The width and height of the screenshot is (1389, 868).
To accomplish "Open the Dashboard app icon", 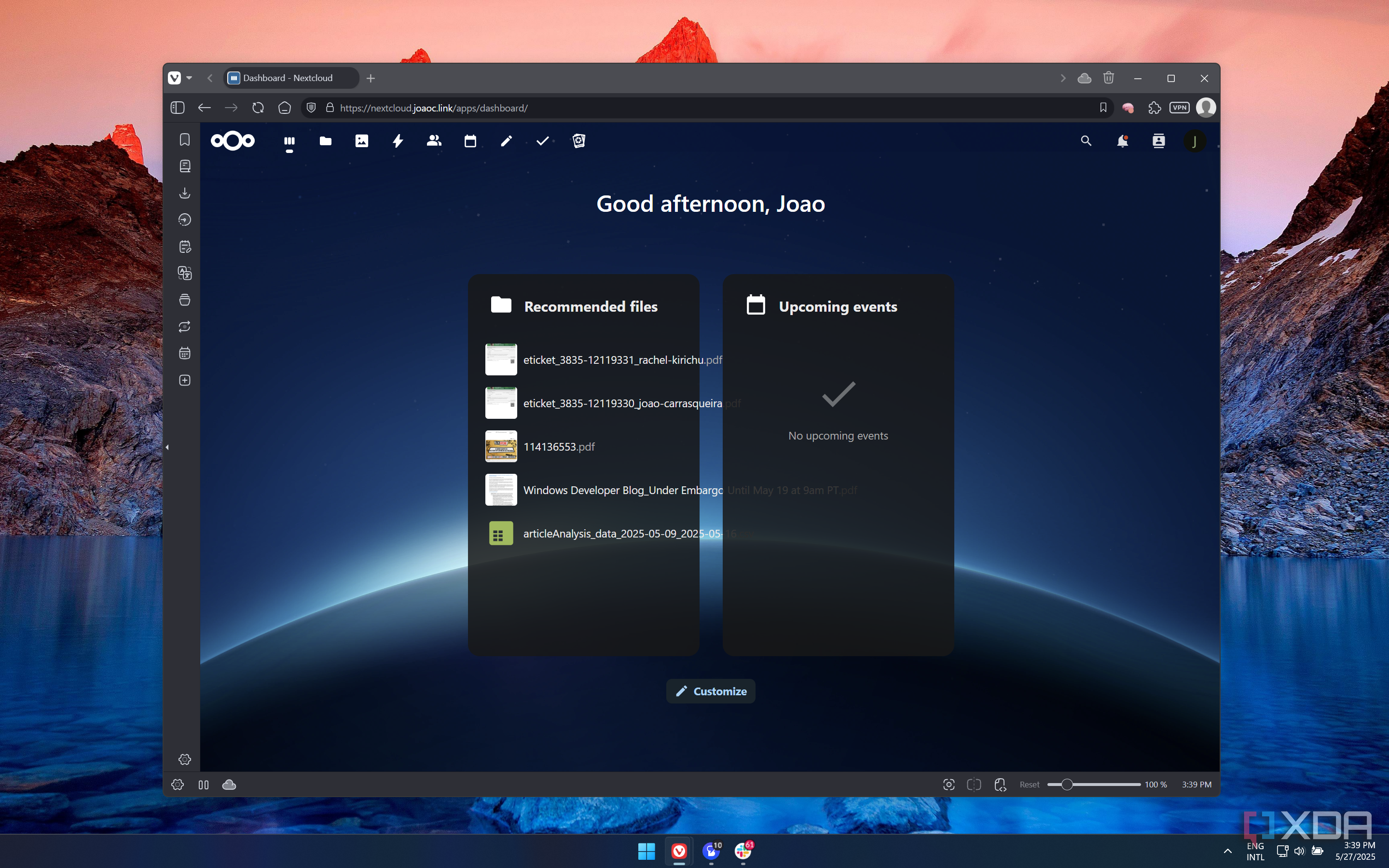I will click(x=289, y=141).
